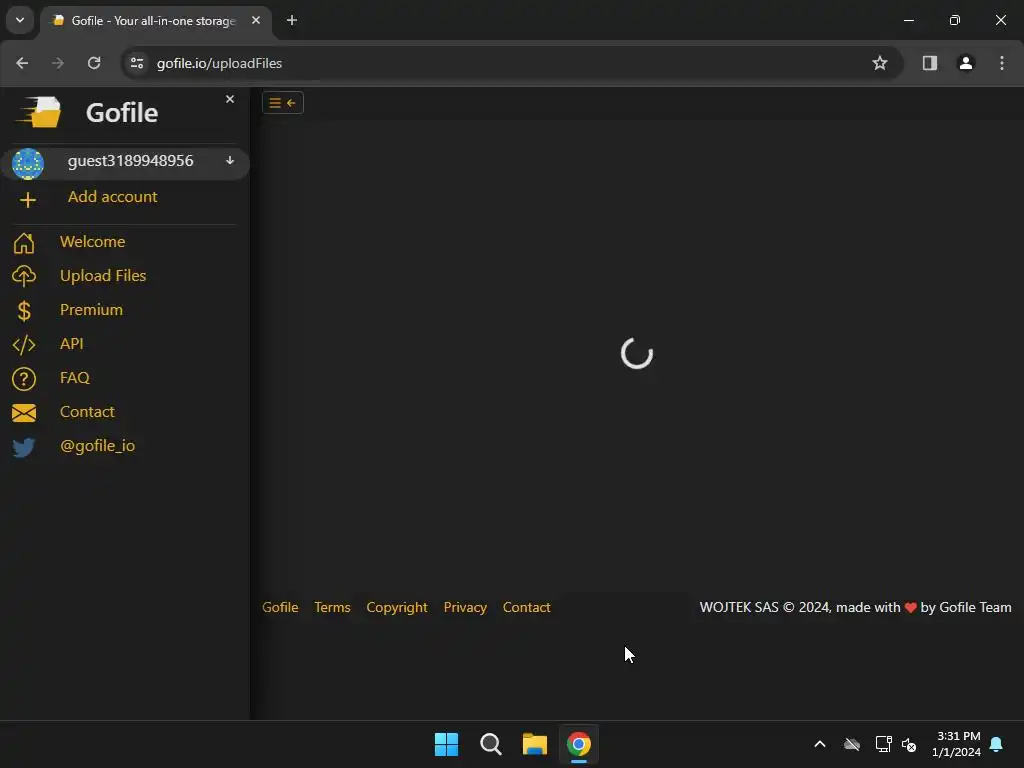1024x768 pixels.
Task: Click the FAQ question mark icon
Action: point(24,379)
